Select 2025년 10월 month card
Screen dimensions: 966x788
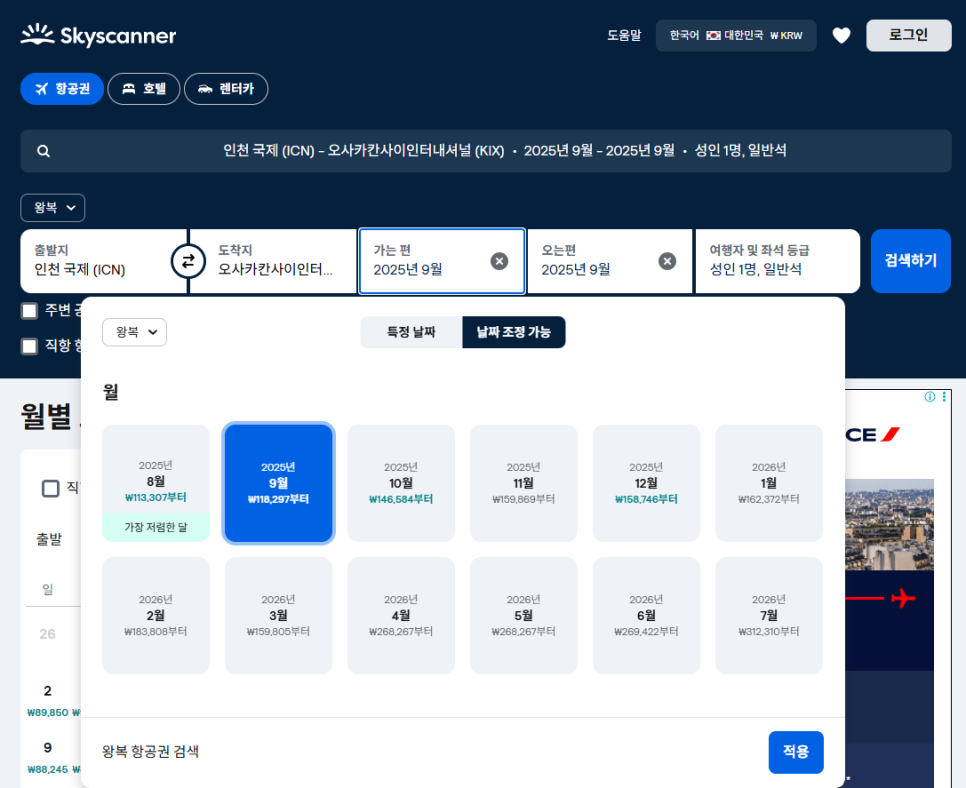click(401, 483)
